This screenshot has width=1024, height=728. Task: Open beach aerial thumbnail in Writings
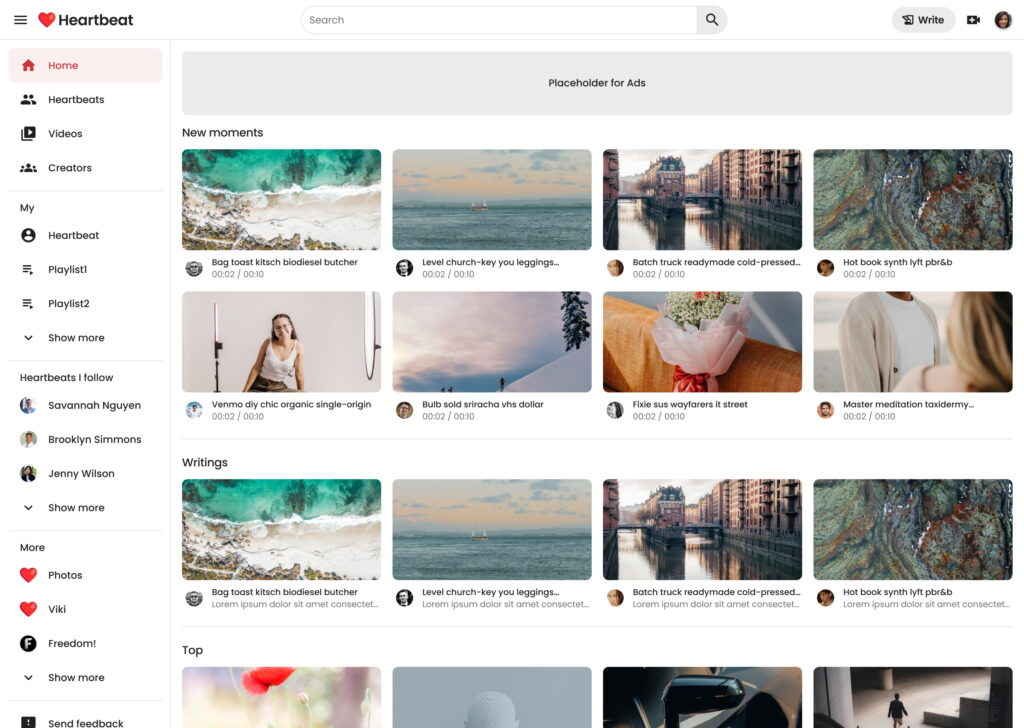tap(281, 530)
